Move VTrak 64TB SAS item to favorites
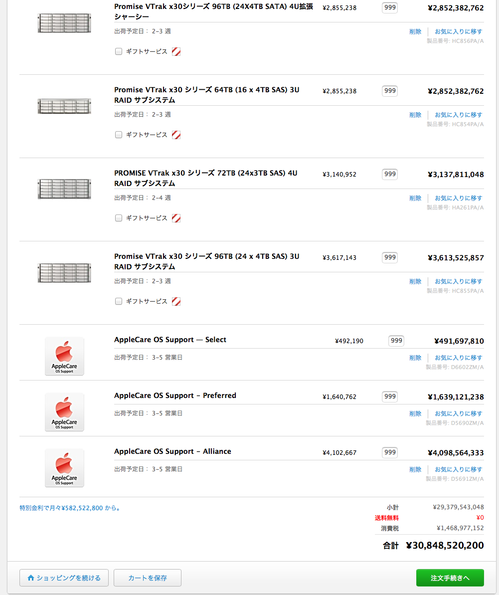 [x=458, y=115]
